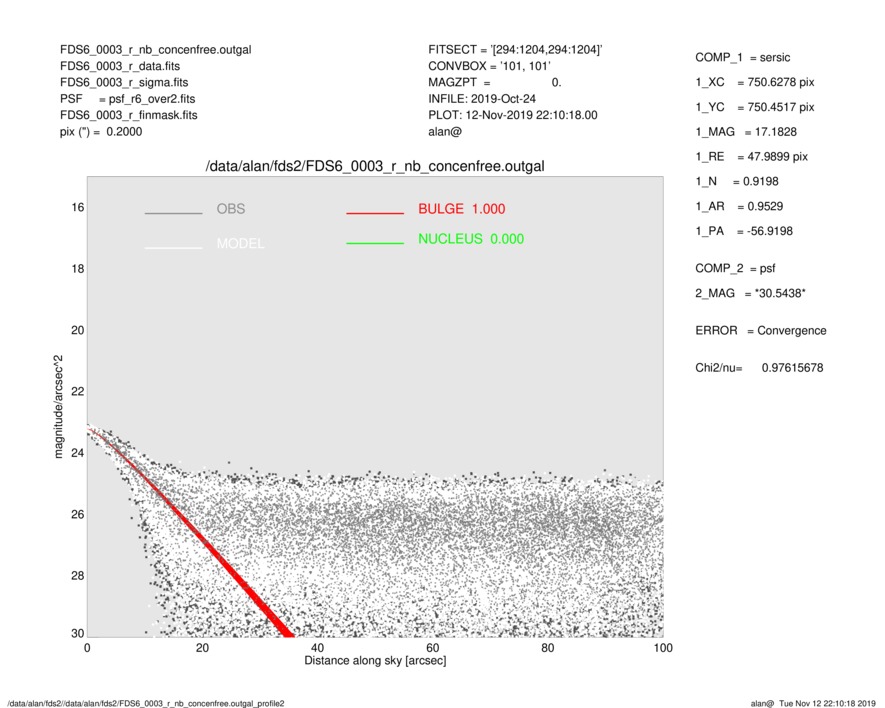This screenshot has height=708, width=885.
Task: Click the y-axis tick label 24
Action: [x=78, y=453]
